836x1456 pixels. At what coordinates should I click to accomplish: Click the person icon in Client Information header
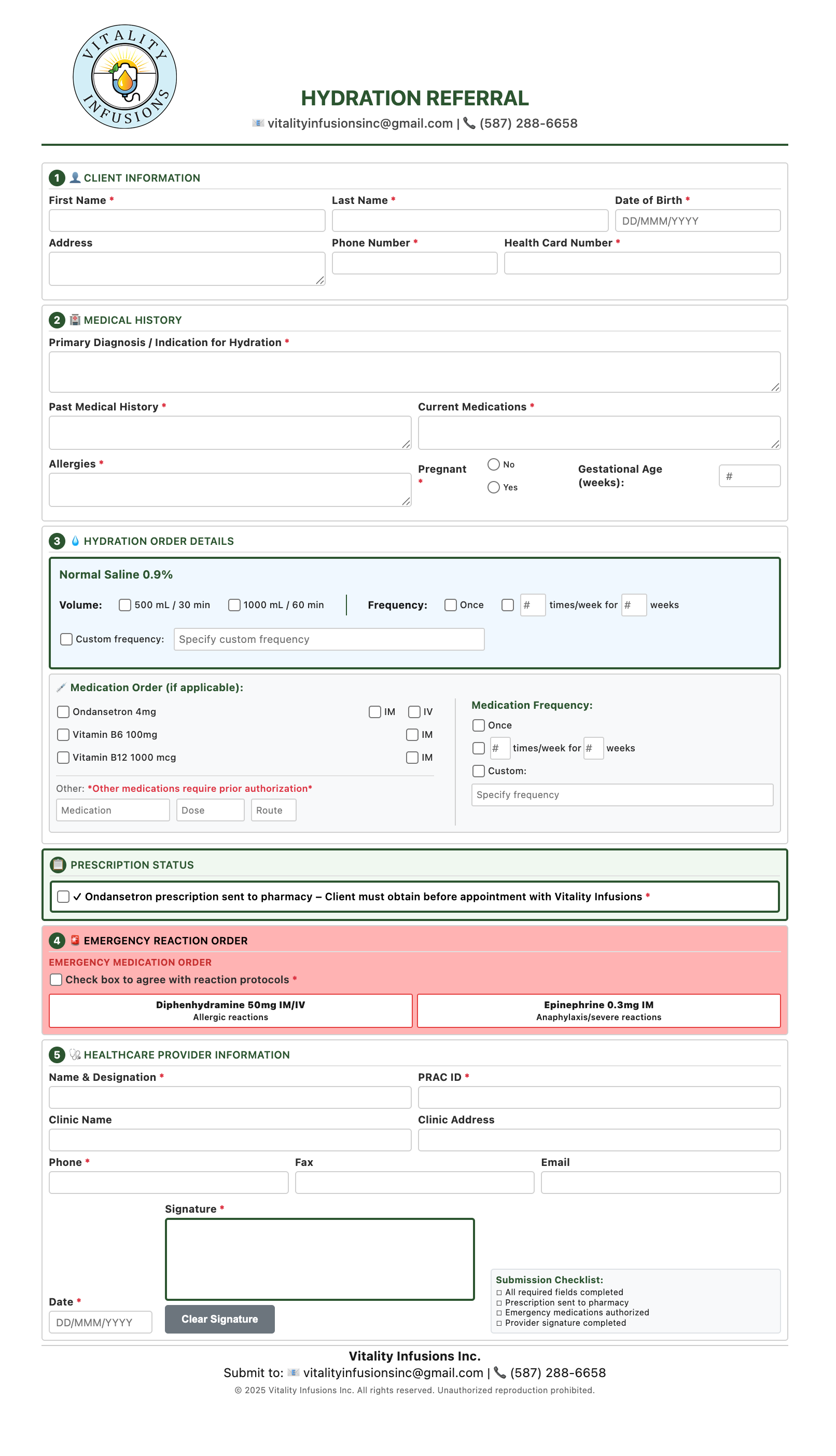[74, 177]
